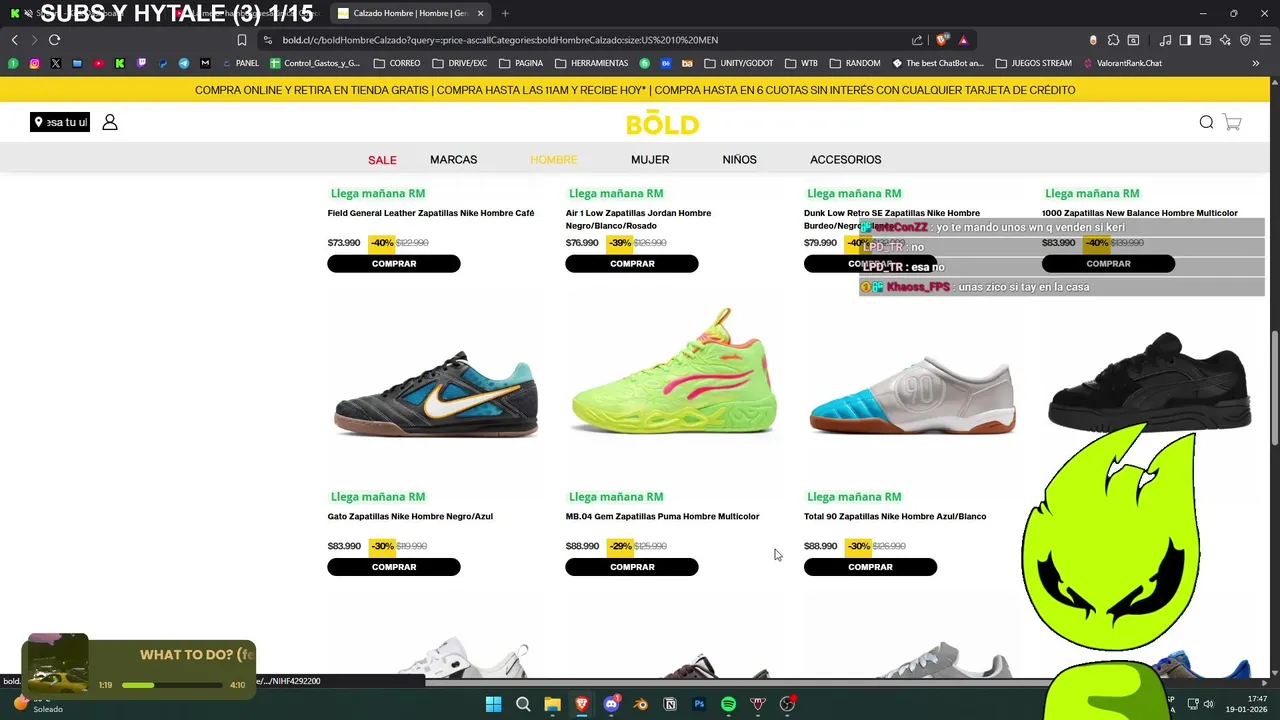This screenshot has width=1280, height=720.
Task: Open Spotify from the taskbar
Action: pos(728,704)
